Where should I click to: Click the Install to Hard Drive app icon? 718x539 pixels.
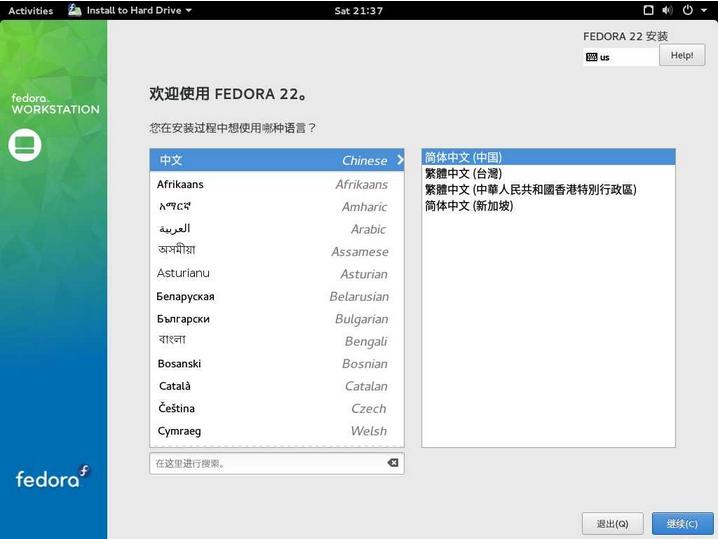click(x=75, y=10)
